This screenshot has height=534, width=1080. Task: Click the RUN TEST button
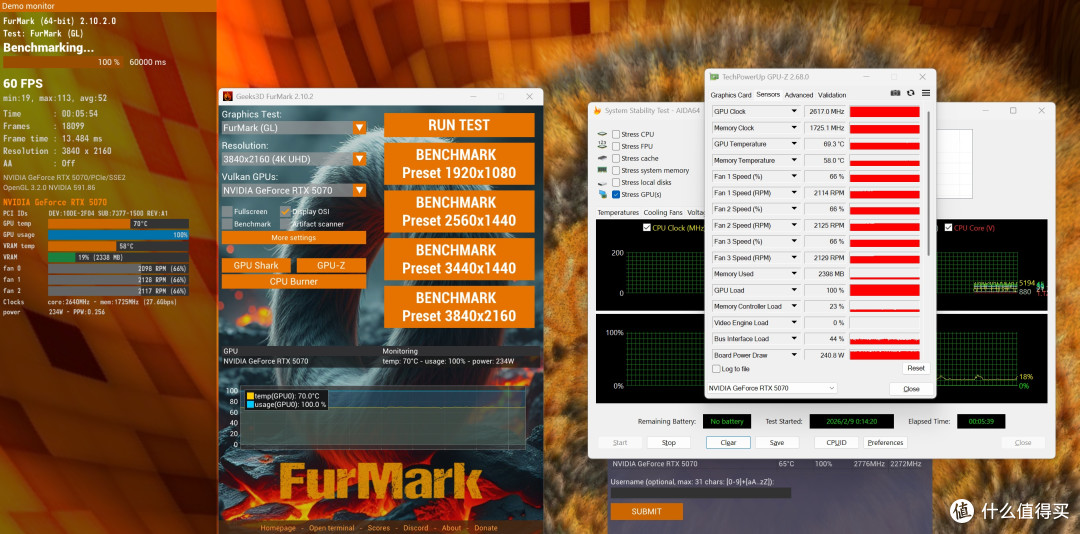[x=459, y=125]
